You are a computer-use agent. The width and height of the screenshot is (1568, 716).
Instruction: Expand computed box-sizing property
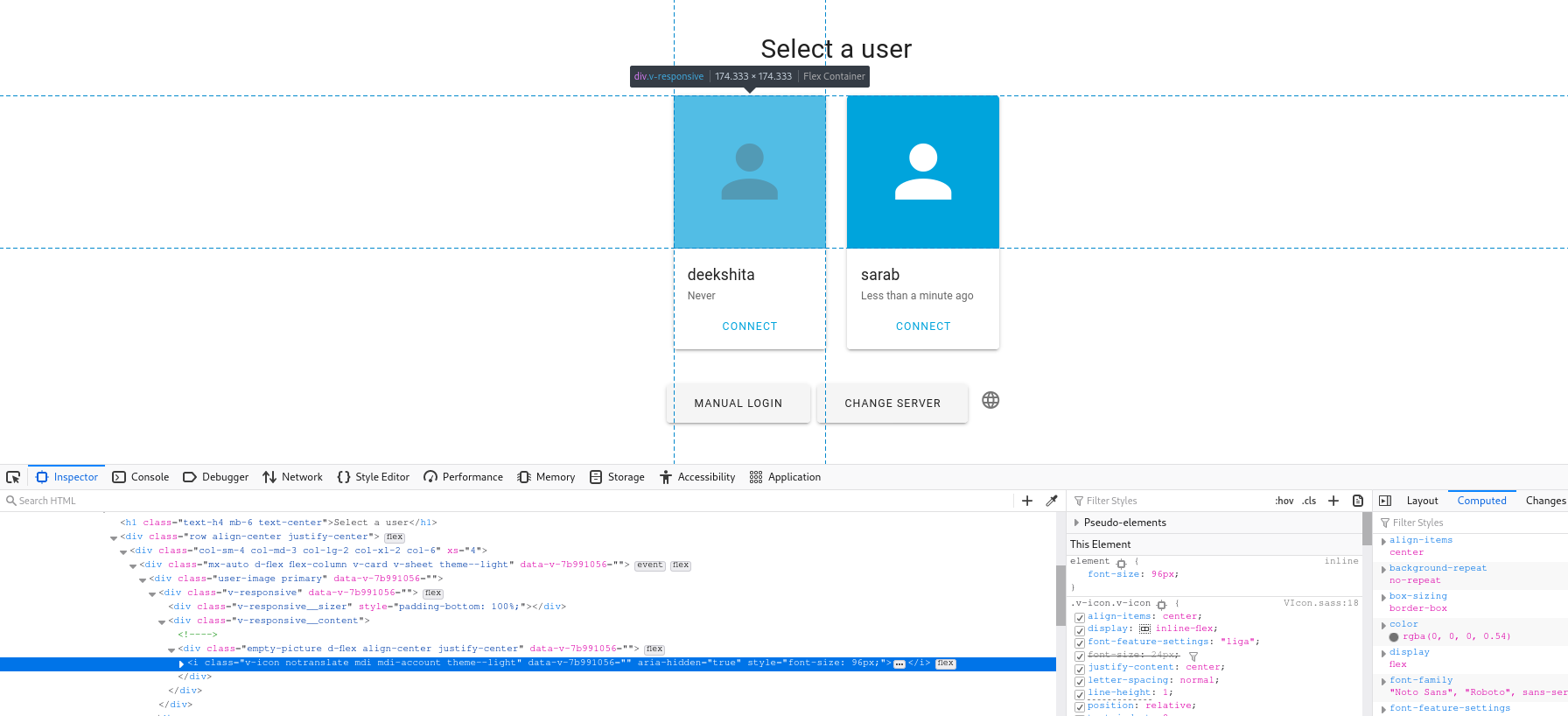tap(1383, 597)
